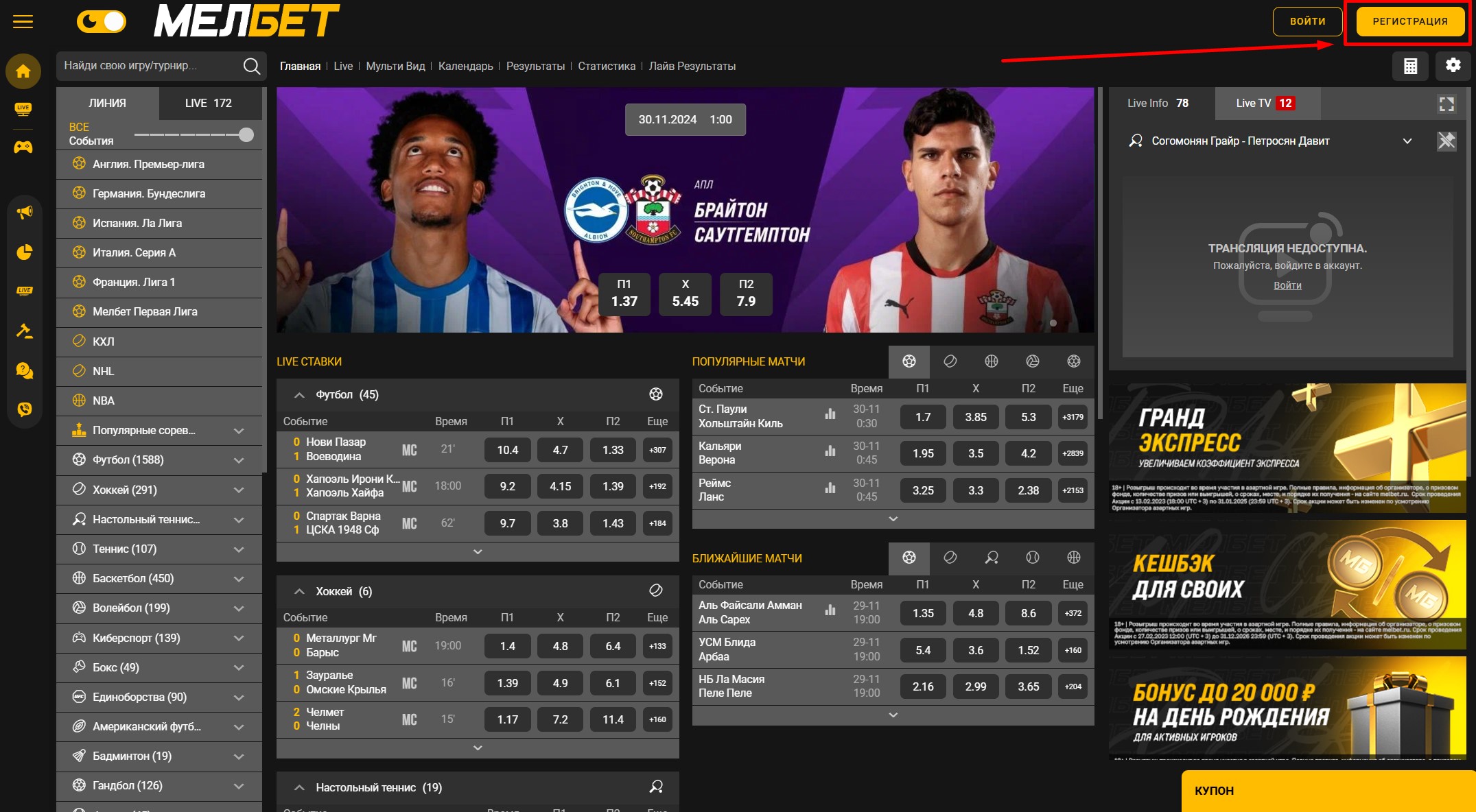Image resolution: width=1476 pixels, height=812 pixels.
Task: Click the events time filter slider handle
Action: click(246, 135)
